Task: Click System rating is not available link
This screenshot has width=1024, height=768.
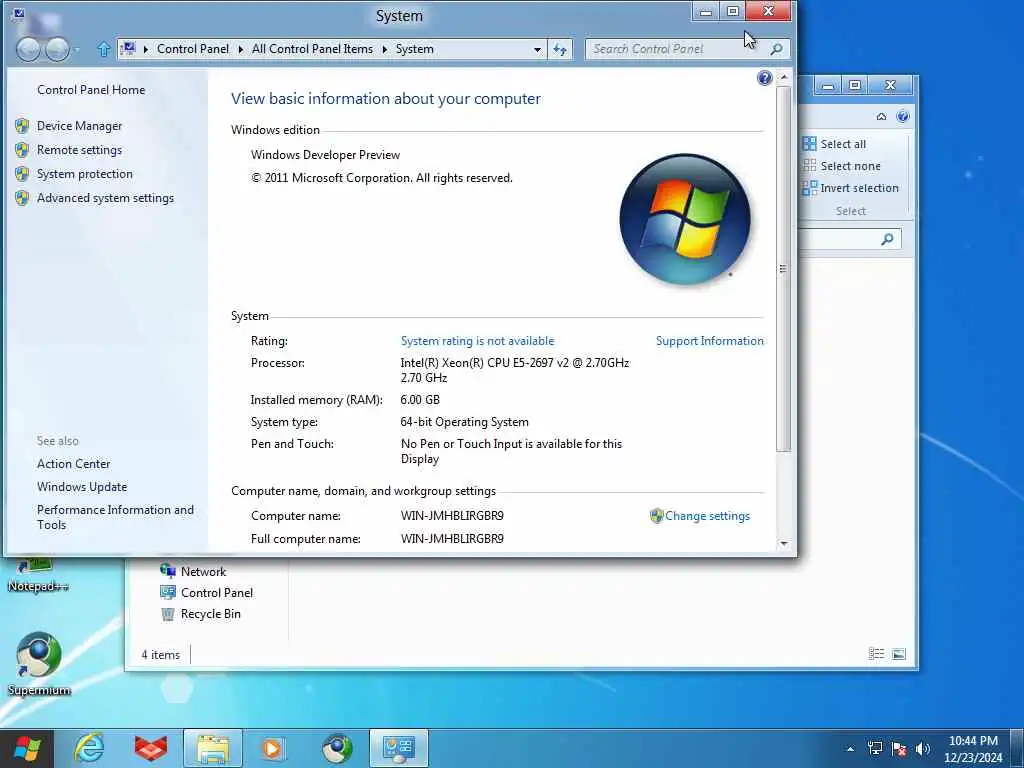Action: (477, 341)
